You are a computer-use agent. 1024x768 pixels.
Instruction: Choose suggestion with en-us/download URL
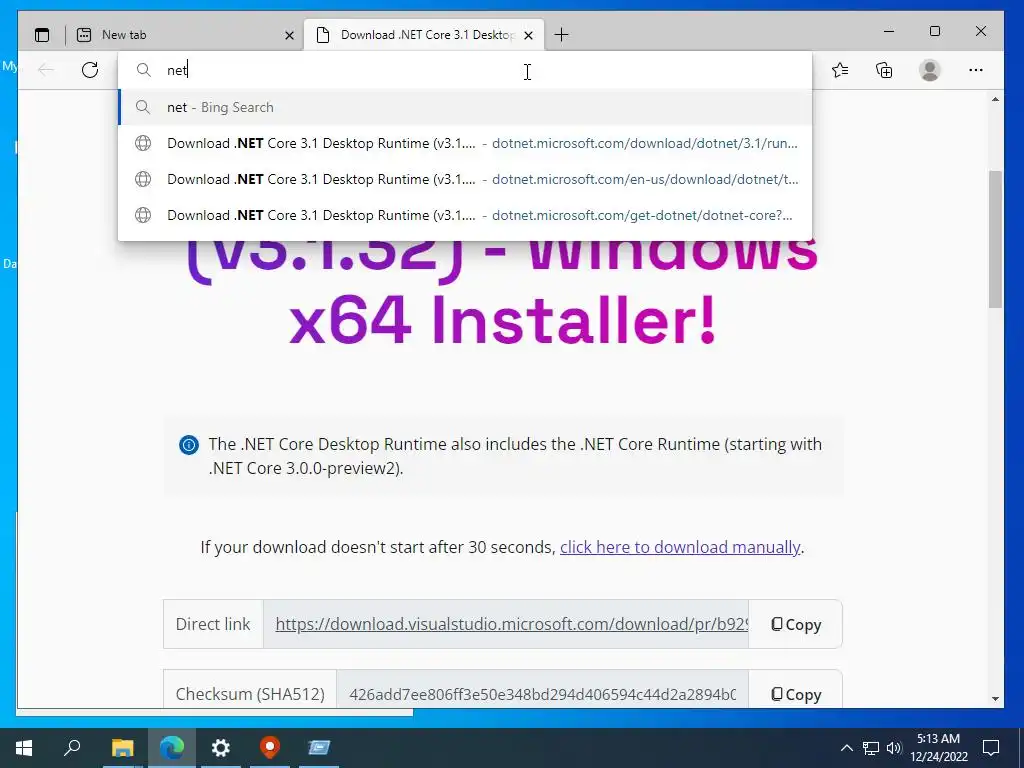tap(465, 179)
